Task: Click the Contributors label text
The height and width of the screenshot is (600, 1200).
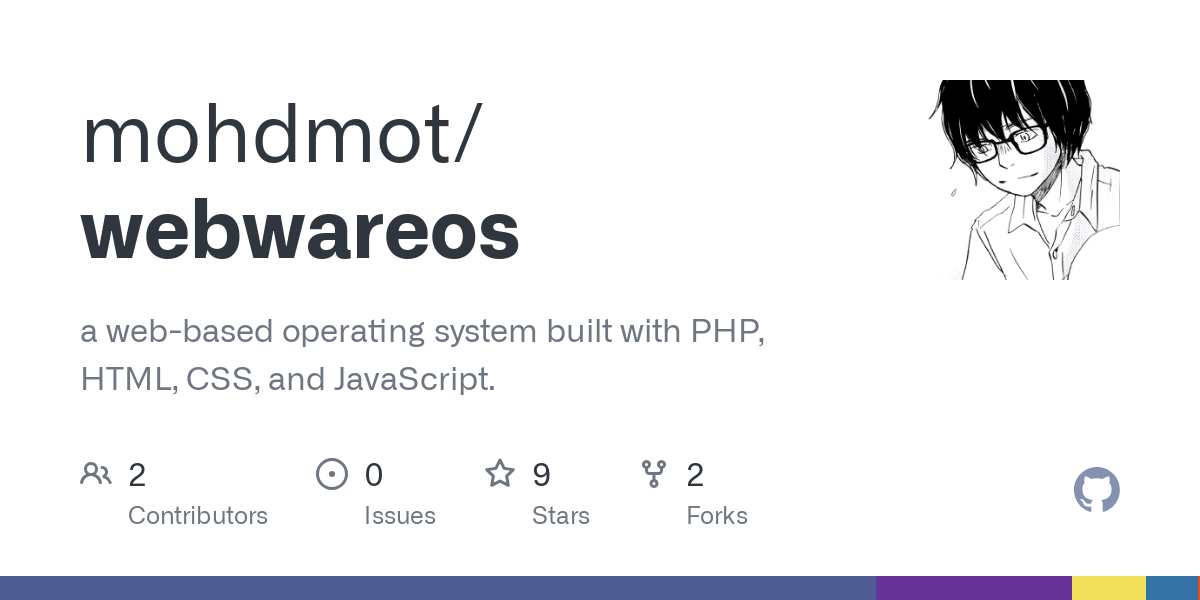Action: coord(198,516)
